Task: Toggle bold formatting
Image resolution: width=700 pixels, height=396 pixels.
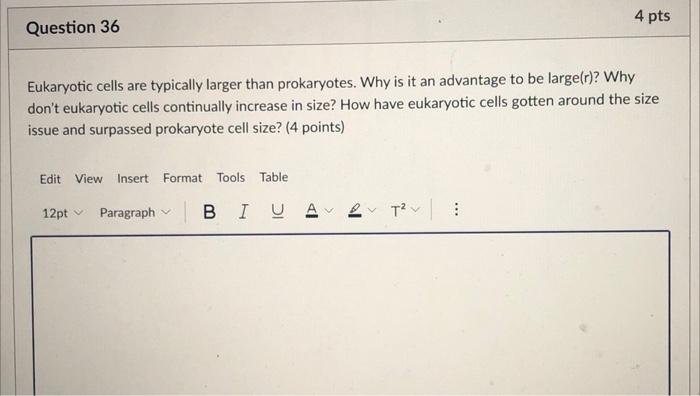Action: 209,211
